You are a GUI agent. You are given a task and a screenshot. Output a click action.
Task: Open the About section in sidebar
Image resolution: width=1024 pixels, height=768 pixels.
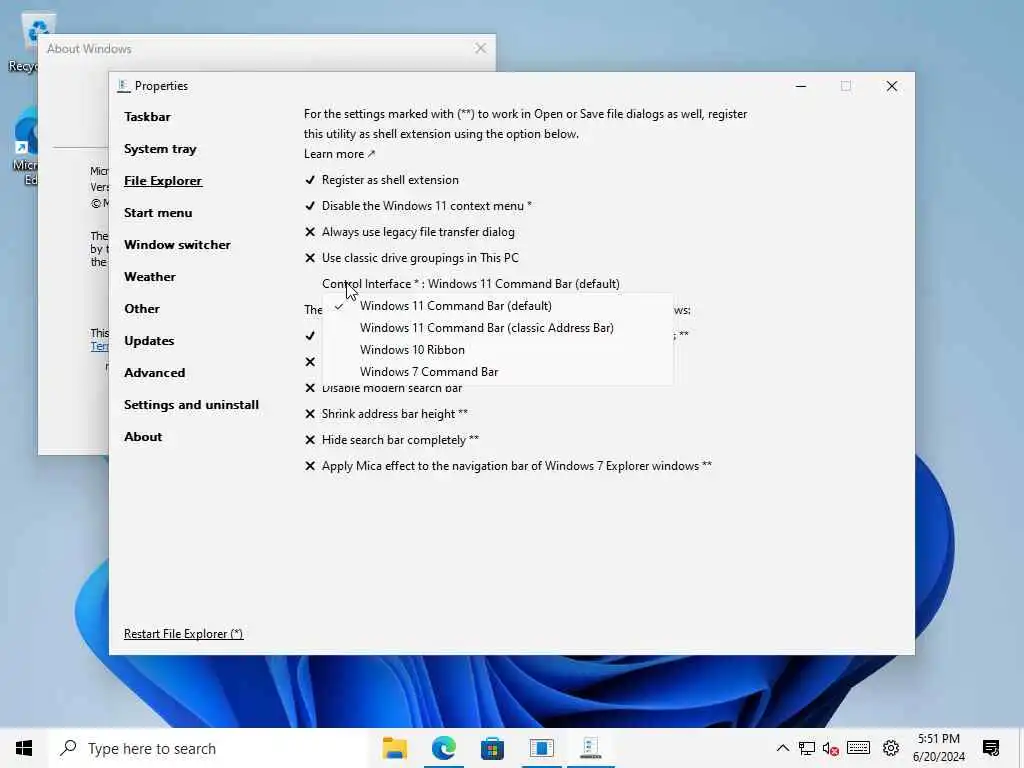point(143,437)
